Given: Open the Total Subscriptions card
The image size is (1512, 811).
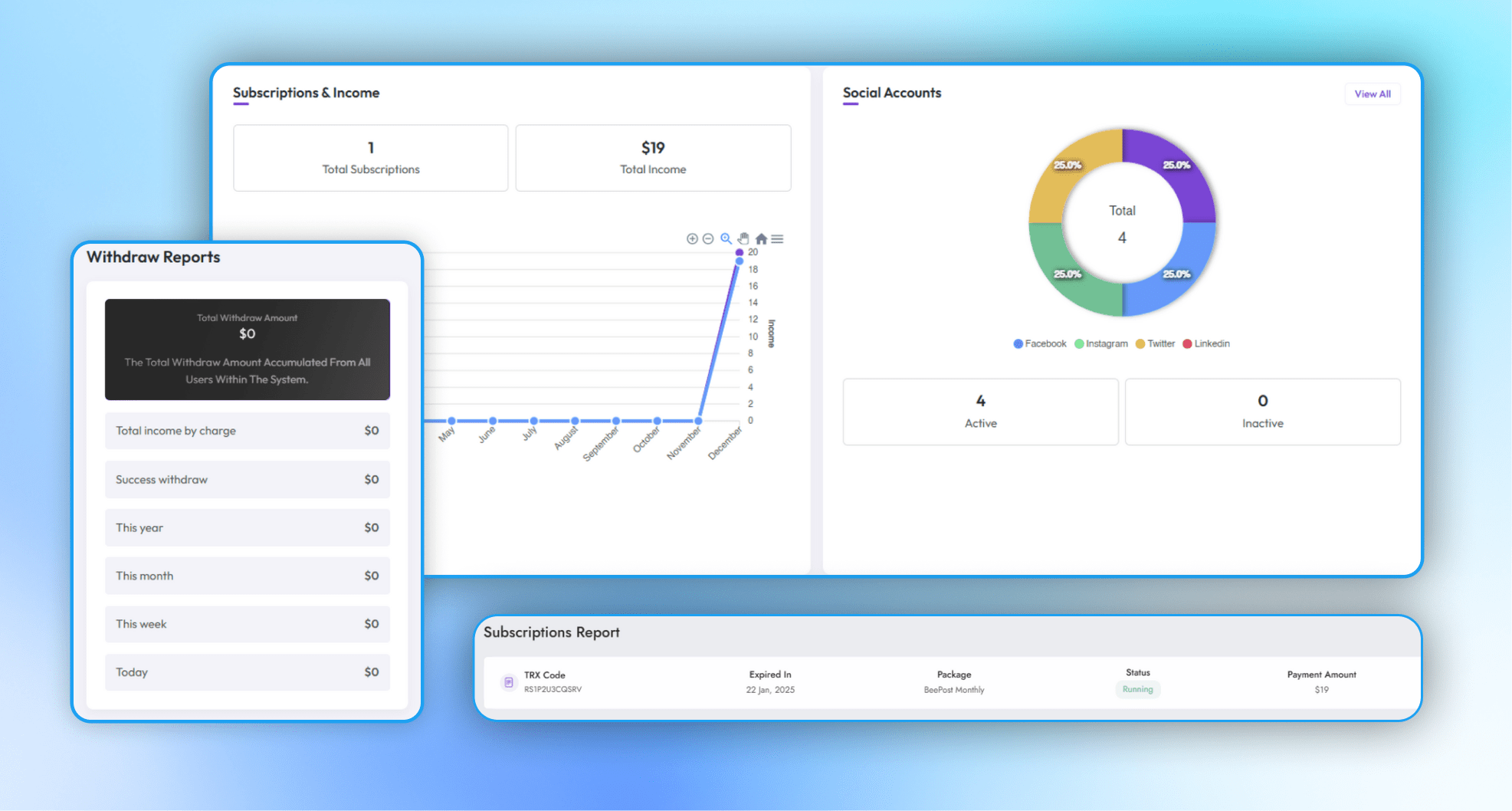Looking at the screenshot, I should pos(370,158).
